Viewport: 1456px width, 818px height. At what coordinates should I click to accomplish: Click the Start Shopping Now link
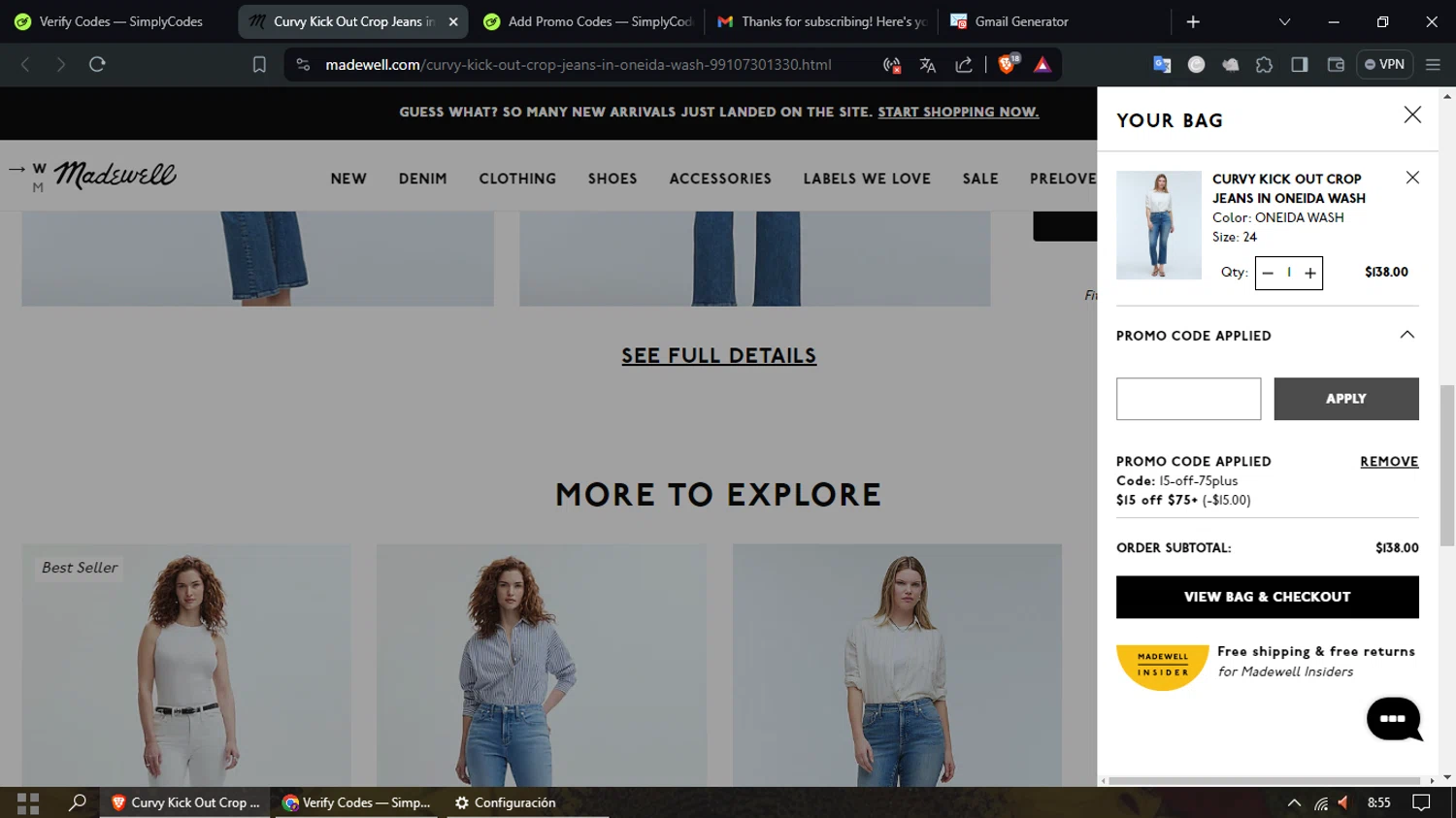pos(958,112)
